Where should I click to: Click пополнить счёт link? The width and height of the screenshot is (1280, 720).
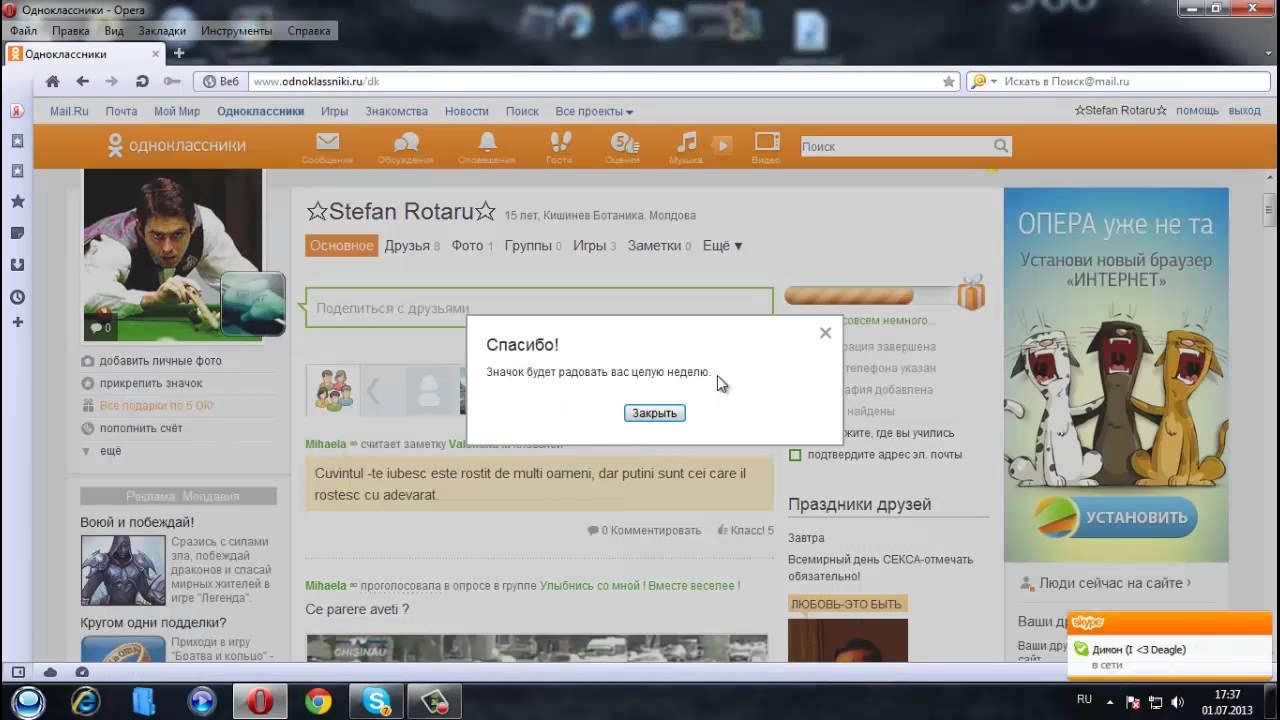pos(141,428)
